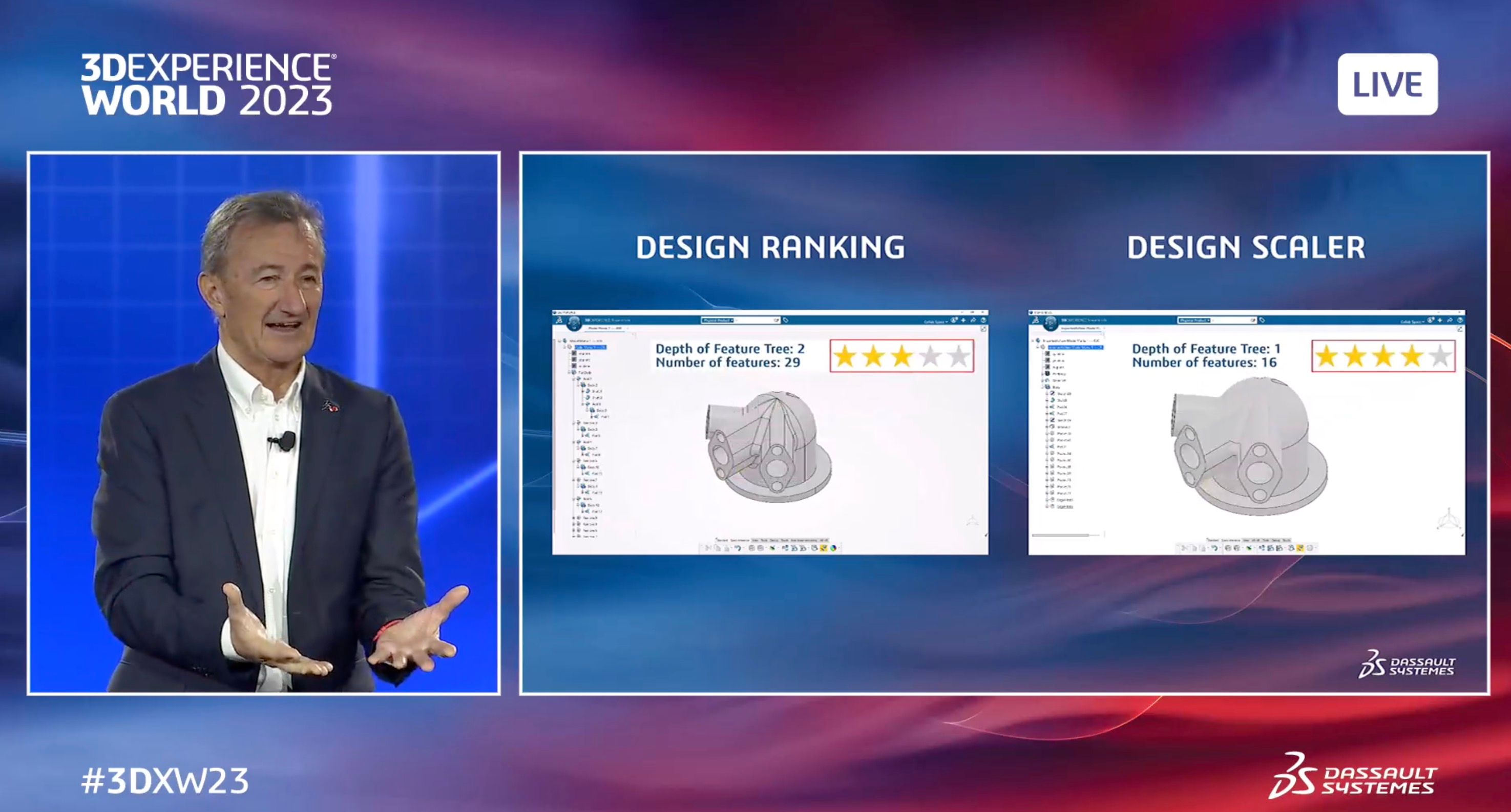Click the green Update icon in Design Ranking bottom toolbar
The width and height of the screenshot is (1511, 812).
772,548
